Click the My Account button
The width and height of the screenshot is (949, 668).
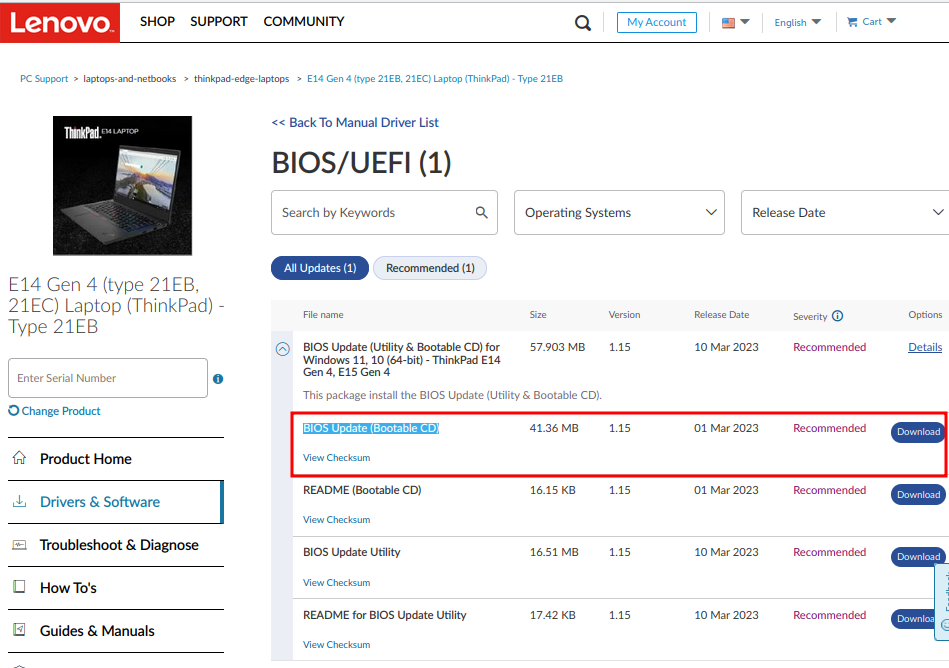pos(657,22)
